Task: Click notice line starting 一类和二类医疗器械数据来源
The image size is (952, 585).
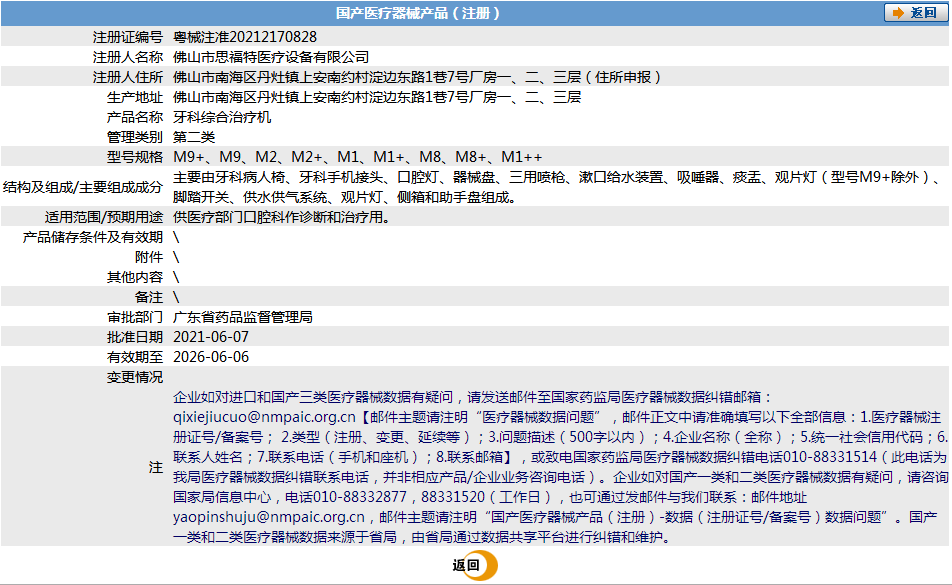Action: click(x=422, y=537)
